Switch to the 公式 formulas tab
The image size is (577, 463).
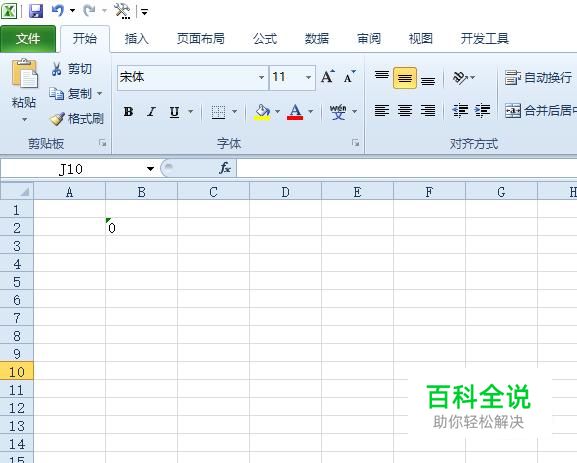pyautogui.click(x=265, y=39)
